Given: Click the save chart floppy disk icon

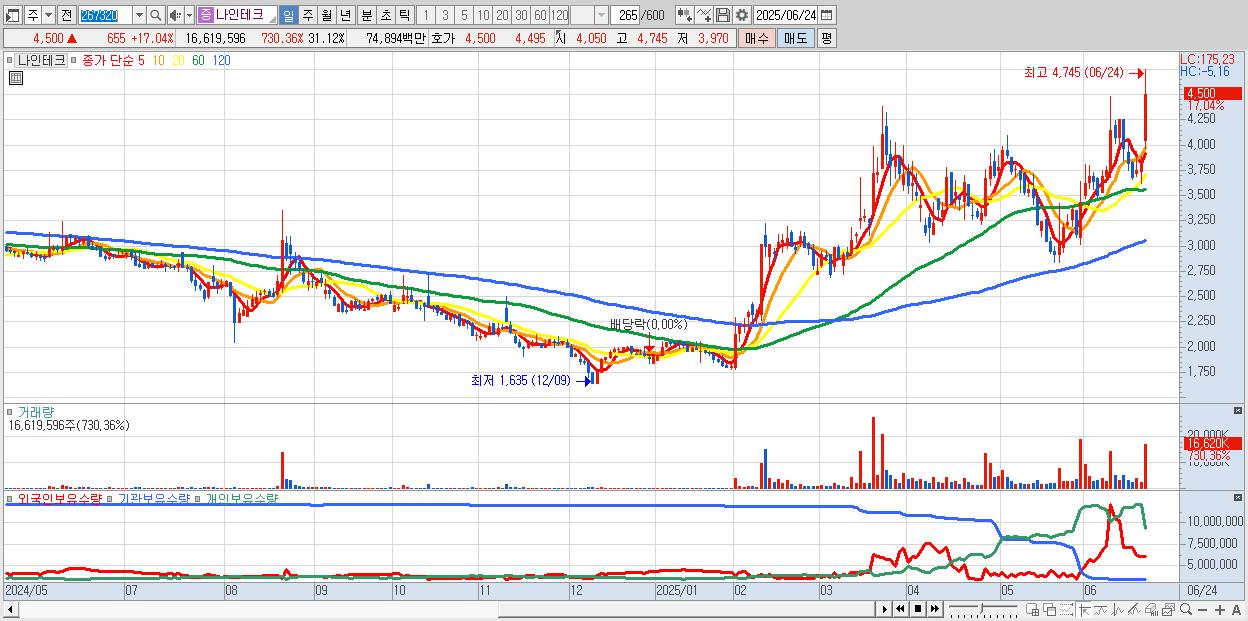Looking at the screenshot, I should [x=723, y=15].
